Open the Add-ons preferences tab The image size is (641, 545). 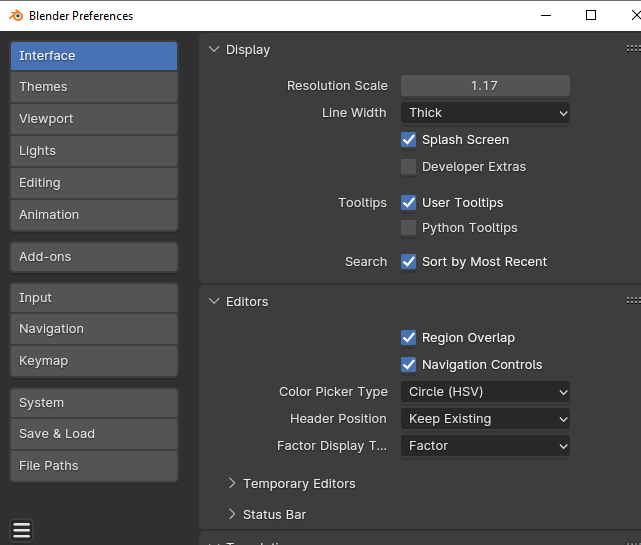point(93,257)
